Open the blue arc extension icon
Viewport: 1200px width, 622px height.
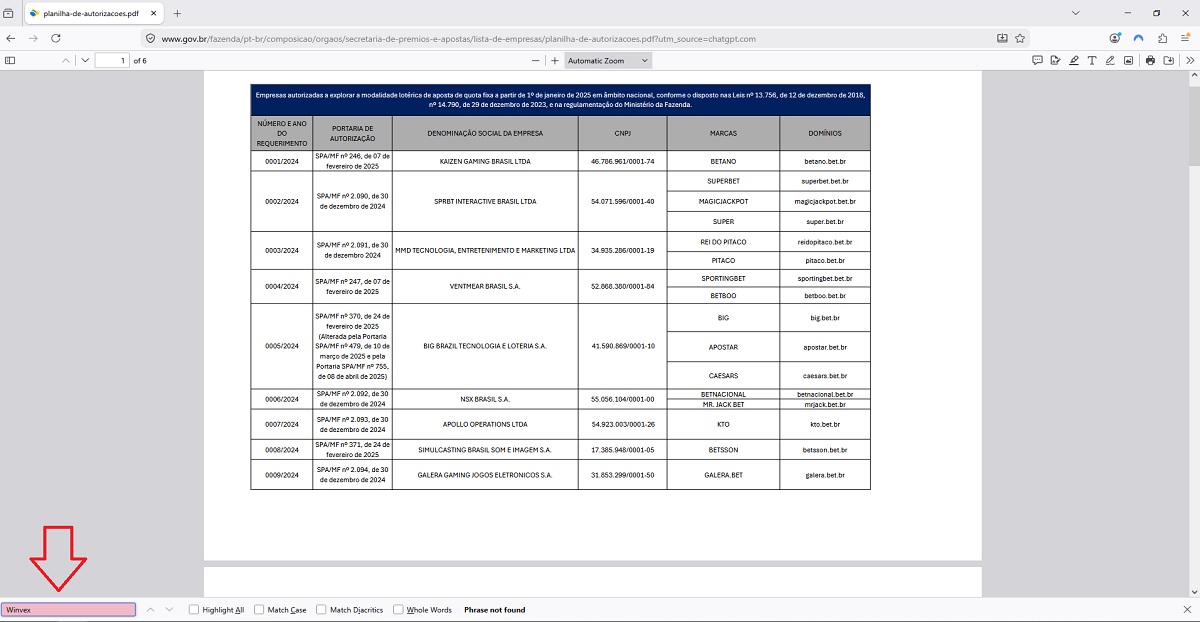click(x=1138, y=38)
